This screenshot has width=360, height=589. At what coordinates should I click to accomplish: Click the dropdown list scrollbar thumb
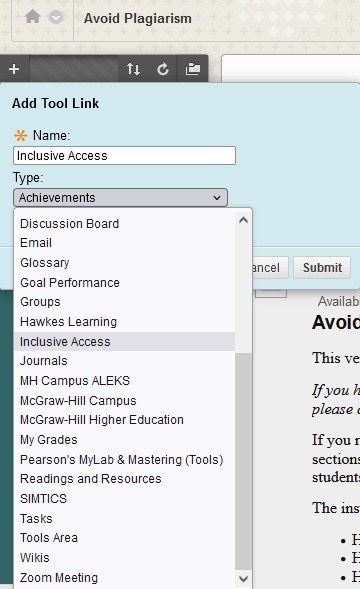coord(244,462)
